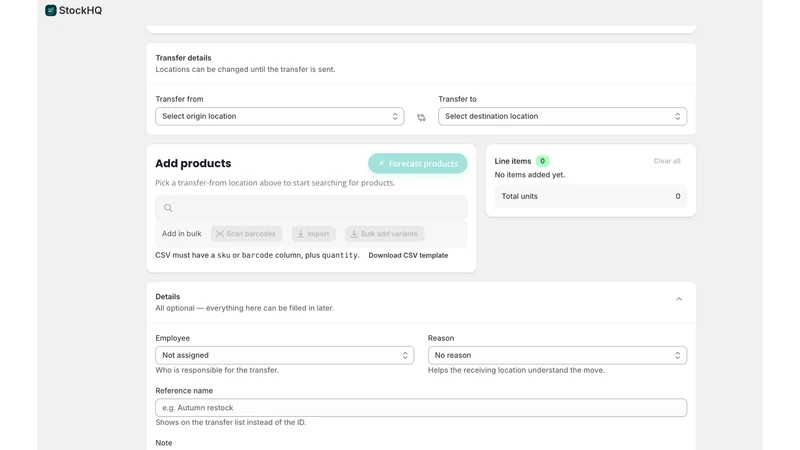Screen dimensions: 800x450
Task: Click the 'Add products' heading
Action: click(x=193, y=163)
